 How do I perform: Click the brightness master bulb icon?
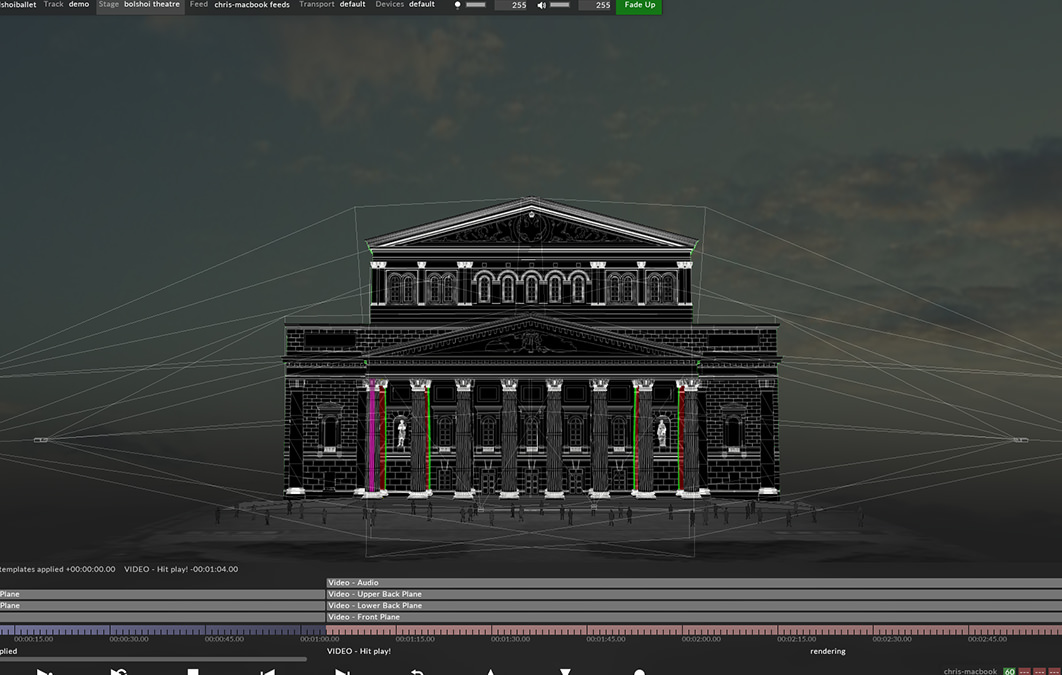(457, 5)
